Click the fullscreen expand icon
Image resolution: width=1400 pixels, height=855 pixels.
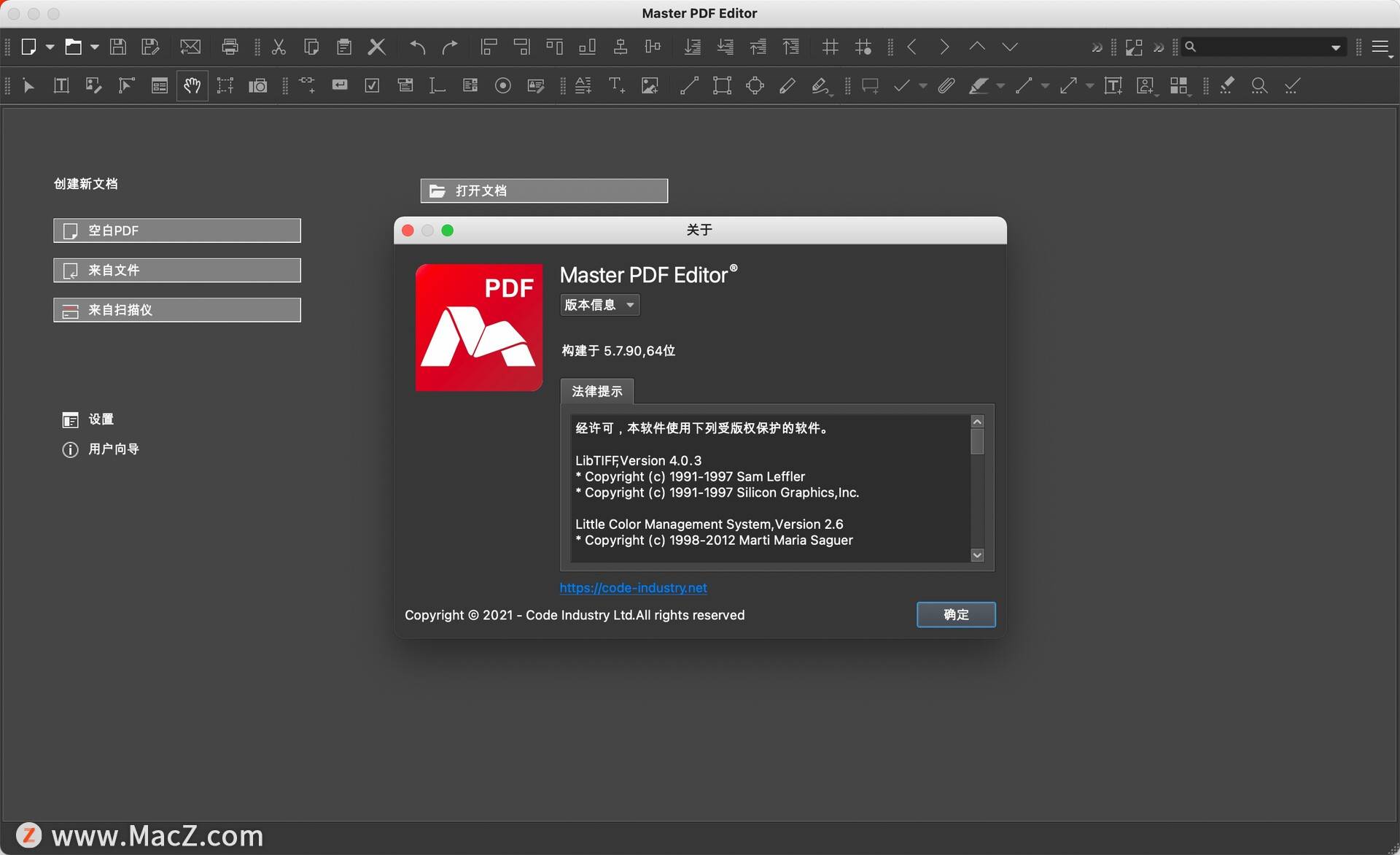pos(1134,47)
